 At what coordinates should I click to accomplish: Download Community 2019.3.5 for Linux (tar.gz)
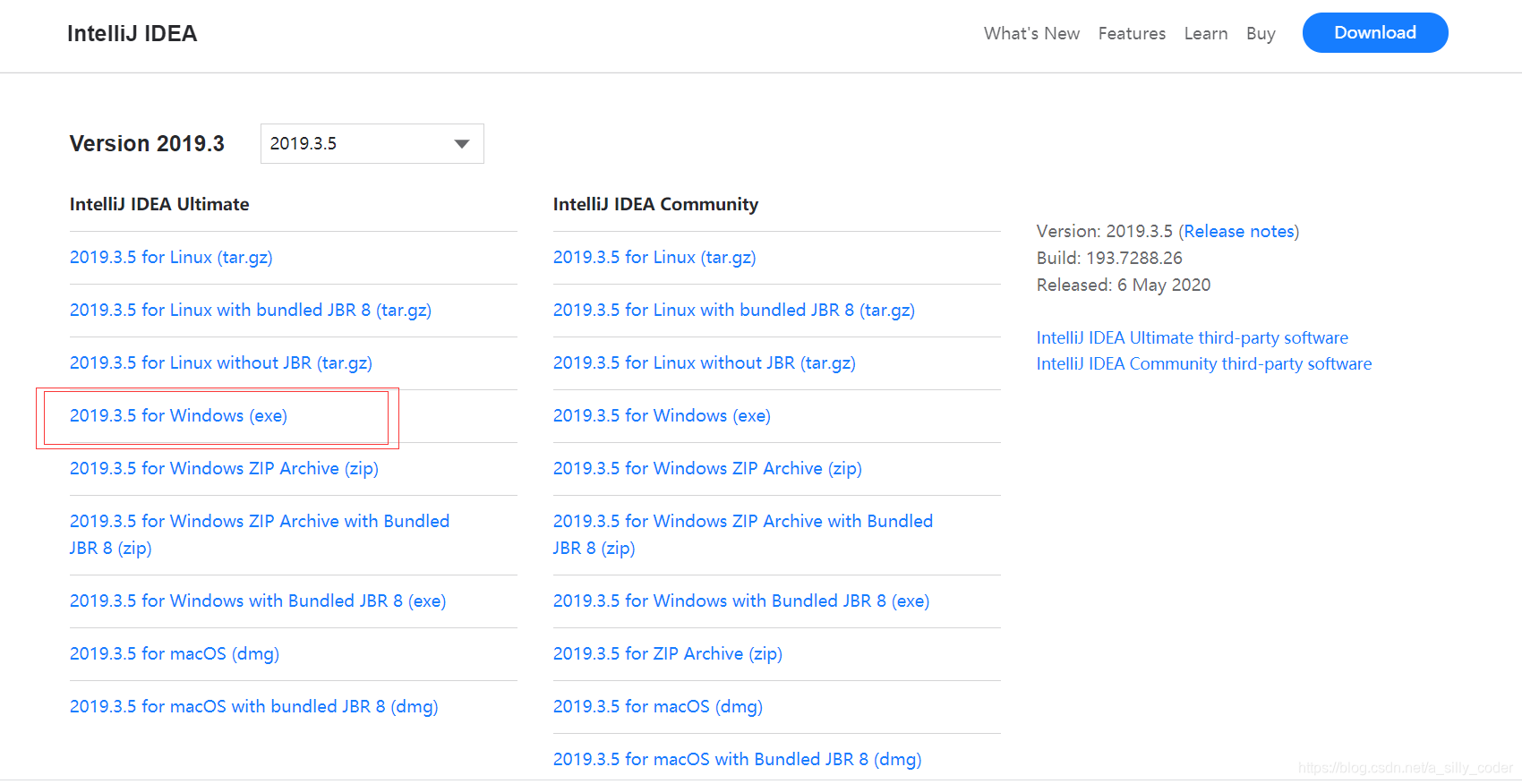click(654, 257)
